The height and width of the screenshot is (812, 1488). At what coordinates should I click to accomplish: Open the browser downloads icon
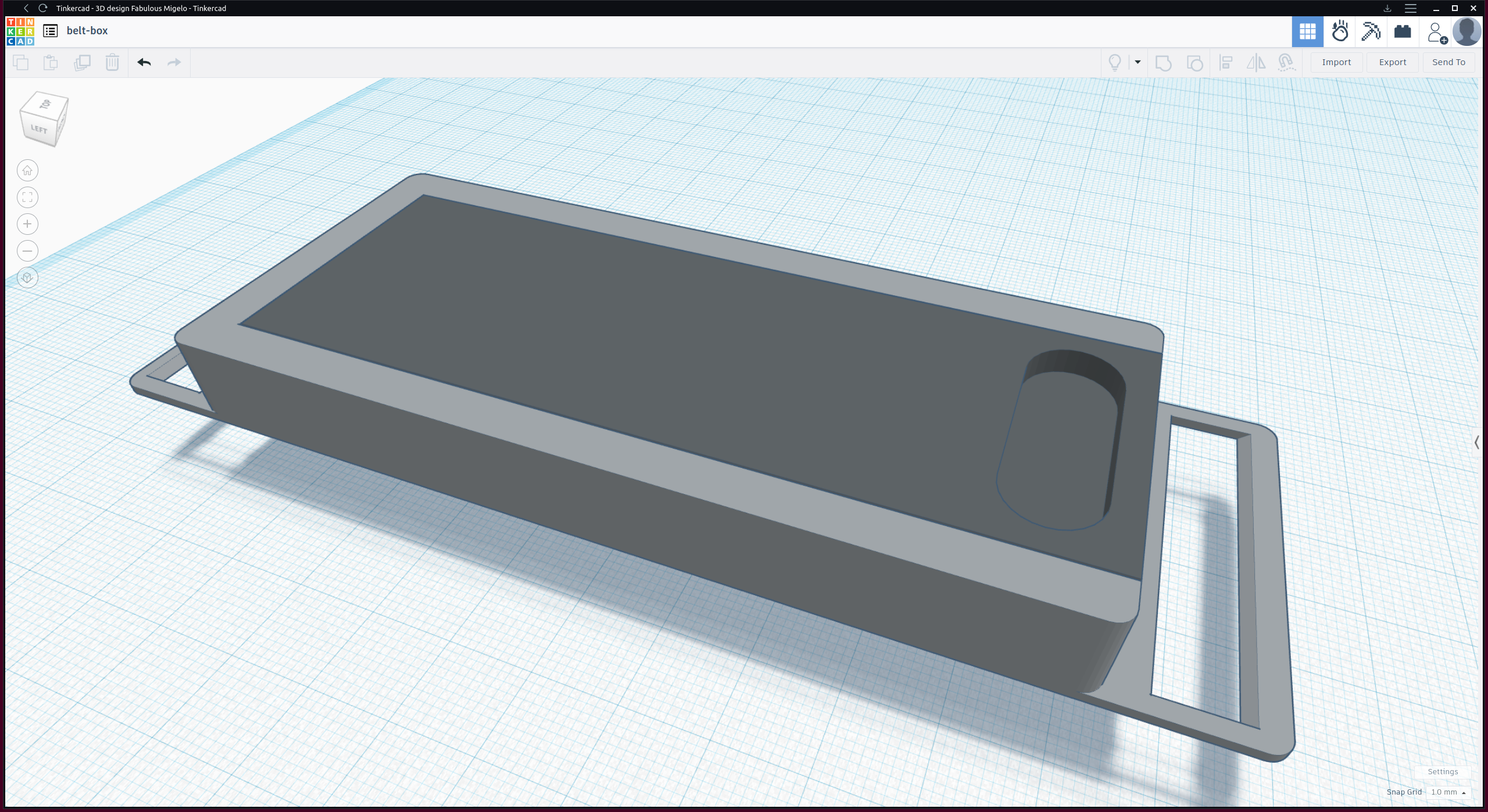point(1387,8)
